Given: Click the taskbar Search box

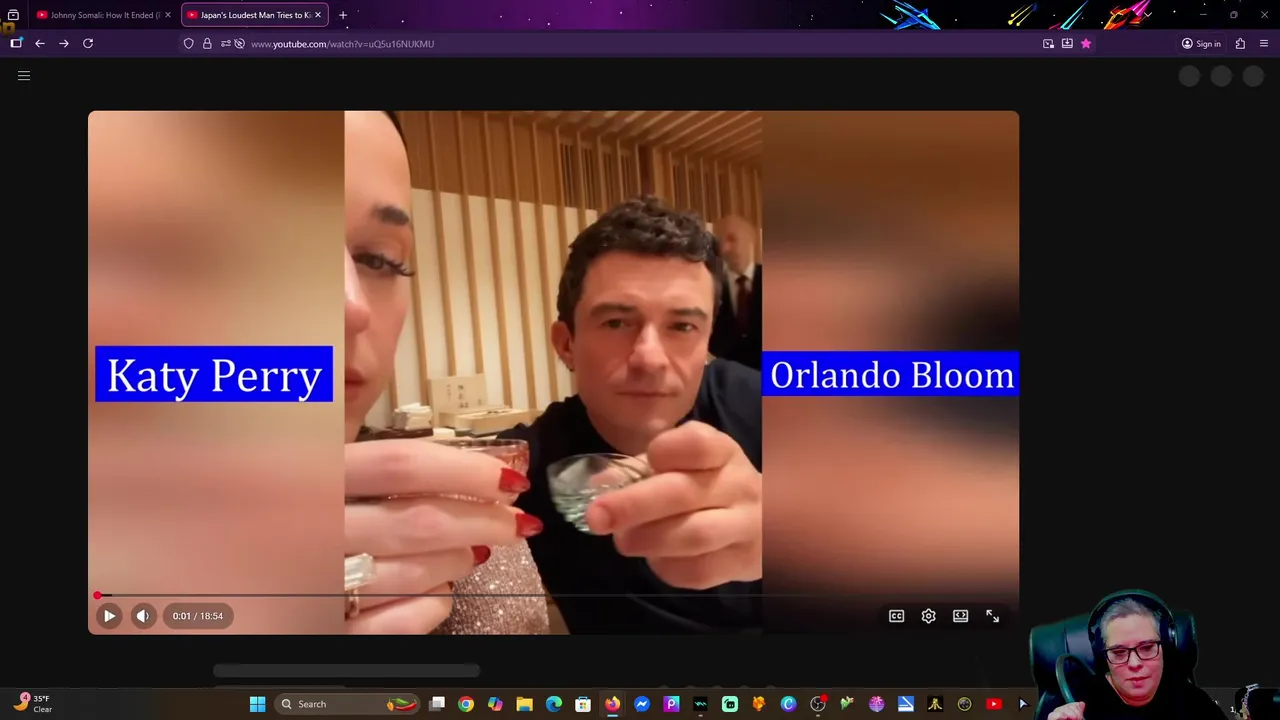Looking at the screenshot, I should tap(347, 704).
